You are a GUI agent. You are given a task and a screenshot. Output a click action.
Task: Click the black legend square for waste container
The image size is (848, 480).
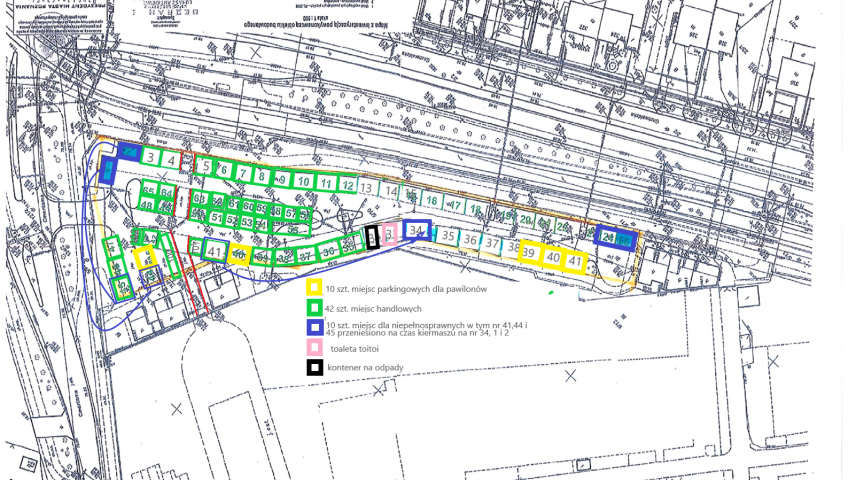pyautogui.click(x=315, y=367)
